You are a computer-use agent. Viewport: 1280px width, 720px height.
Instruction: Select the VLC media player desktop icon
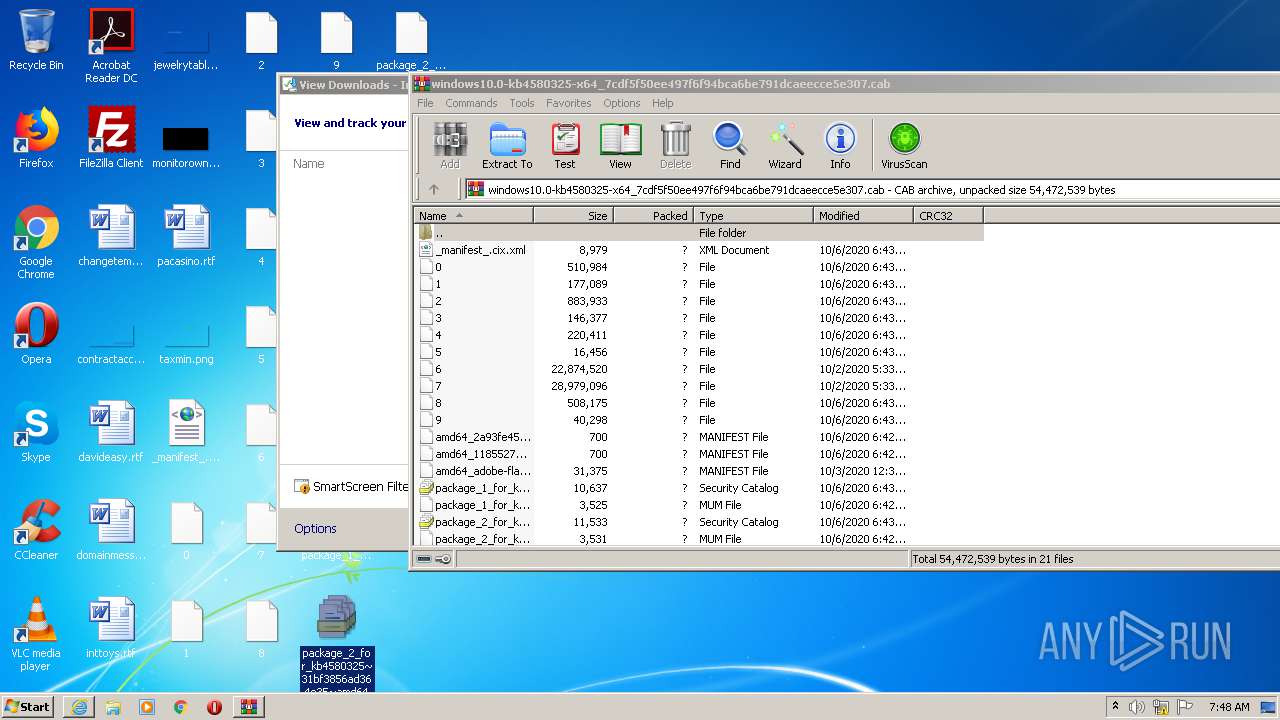click(36, 634)
